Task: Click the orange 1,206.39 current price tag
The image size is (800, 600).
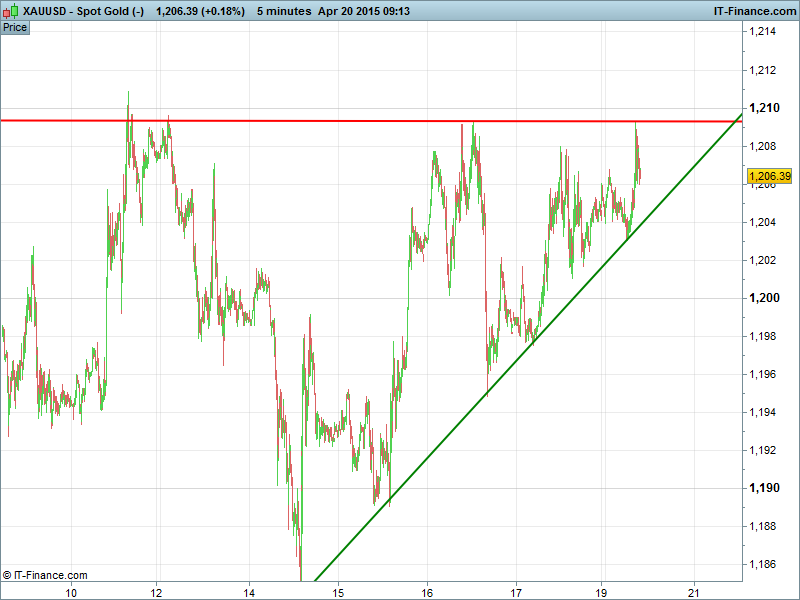Action: tap(769, 176)
